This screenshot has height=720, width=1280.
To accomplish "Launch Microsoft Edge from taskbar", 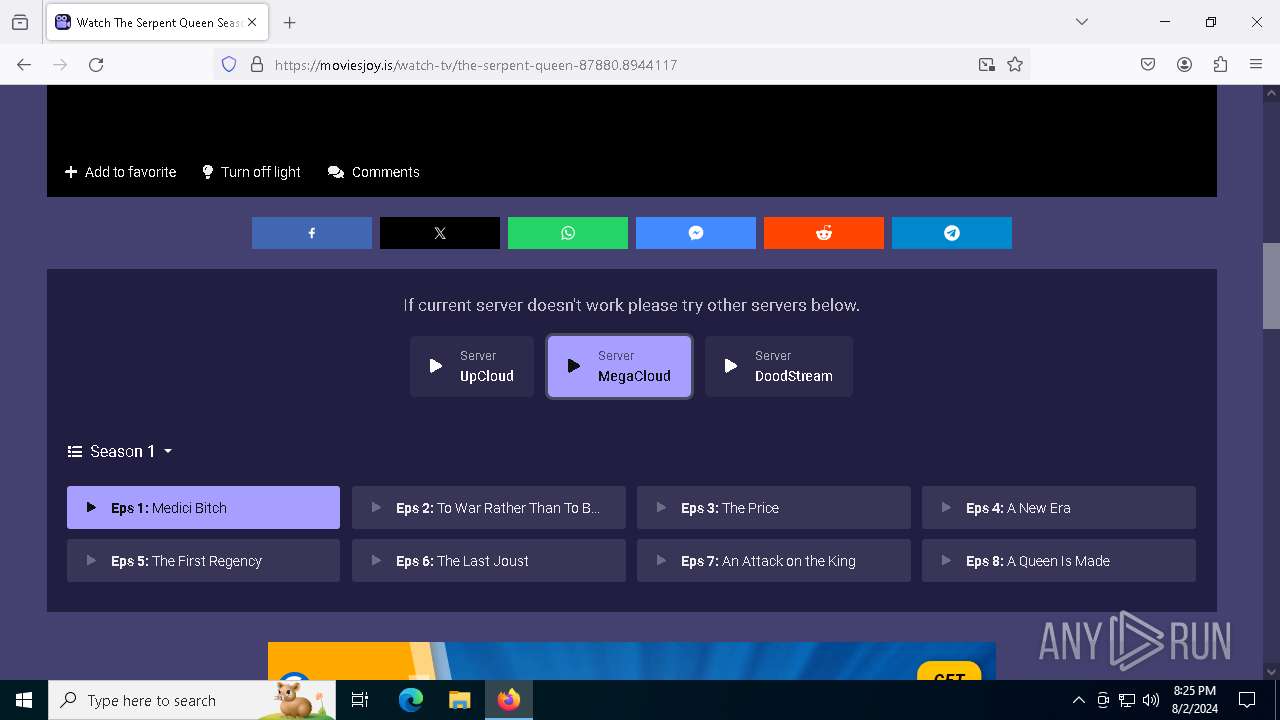I will pos(411,700).
